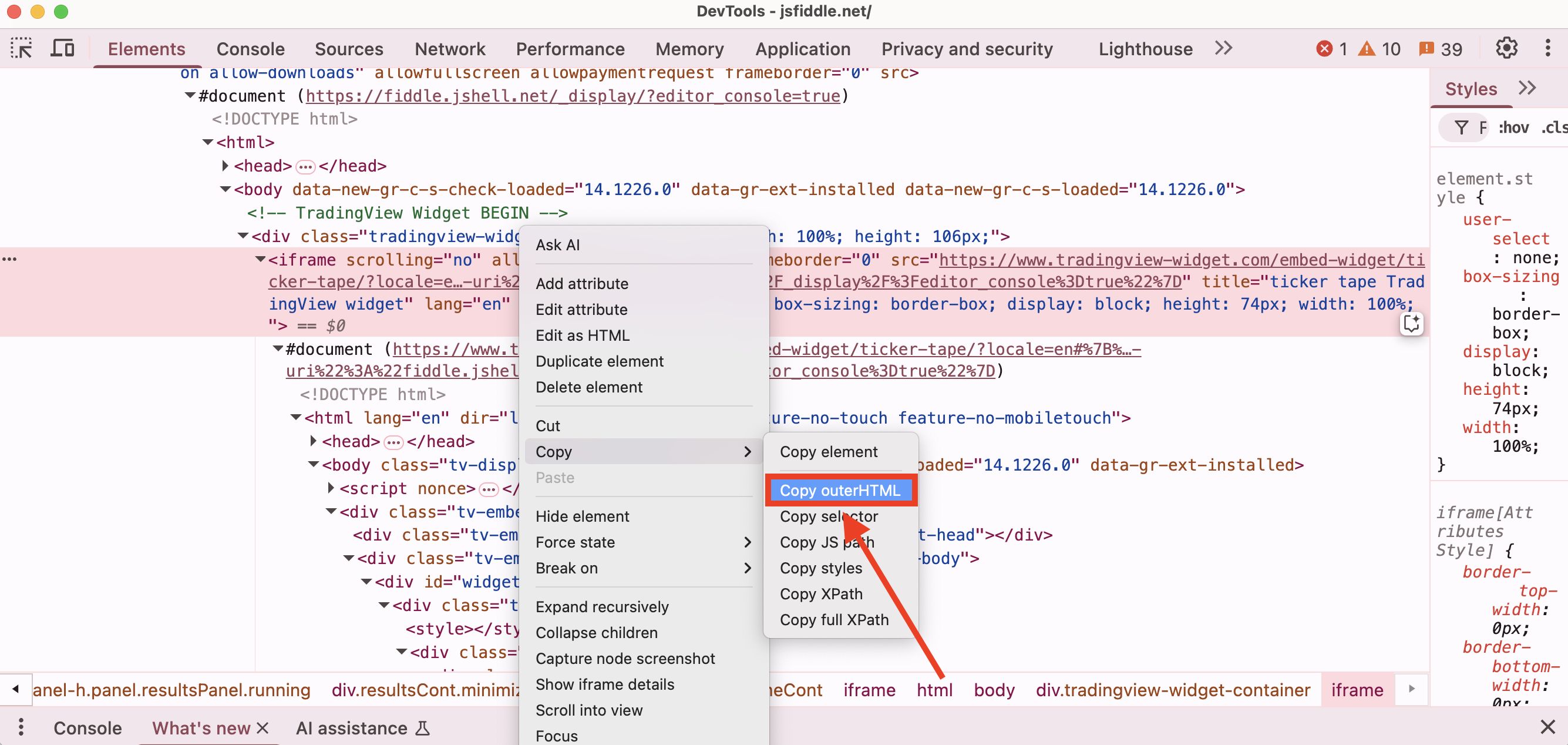This screenshot has height=745, width=1568.
Task: Open the DevTools three-dot customize menu
Action: (1547, 48)
